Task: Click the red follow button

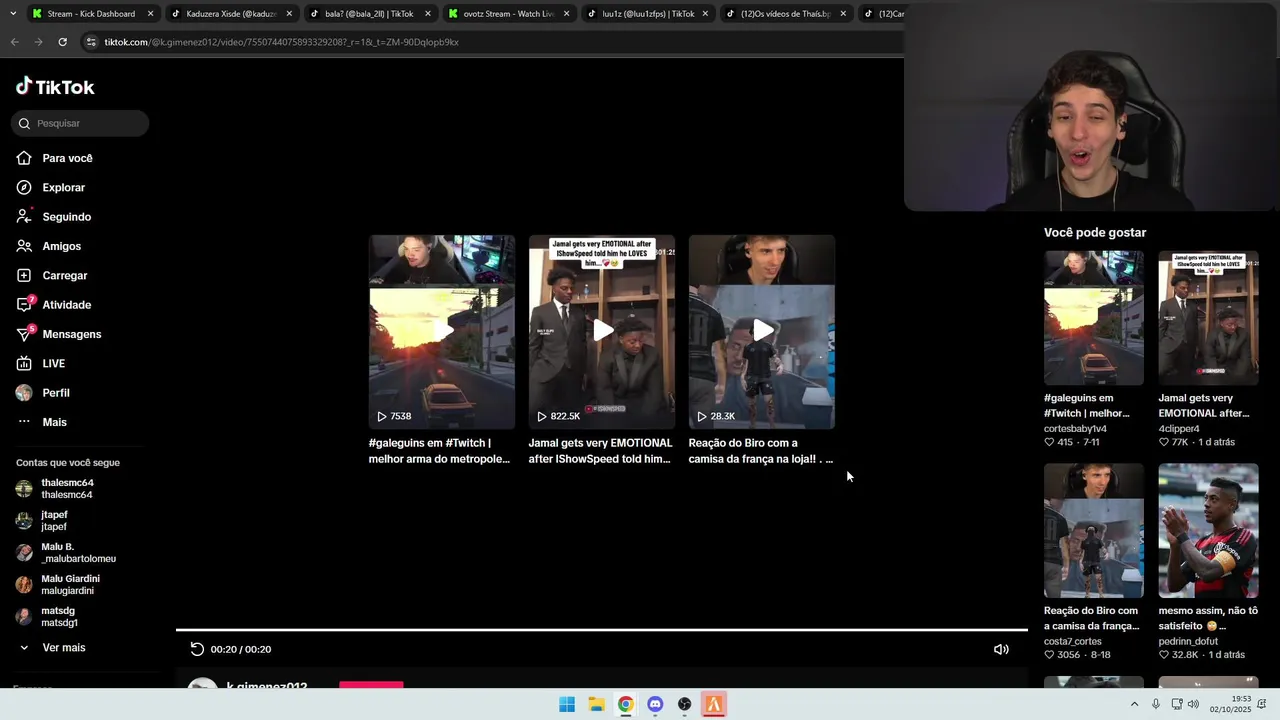Action: [x=371, y=685]
